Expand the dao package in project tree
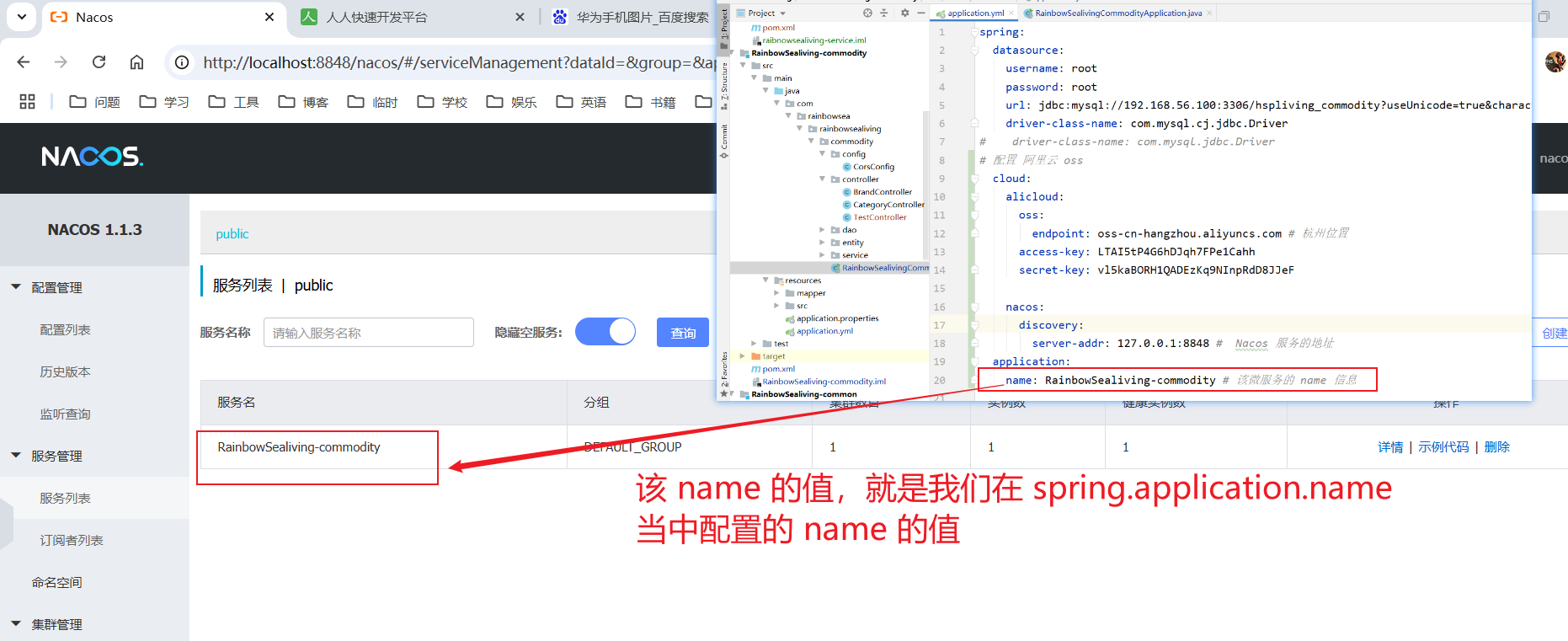The image size is (1568, 641). 823,229
